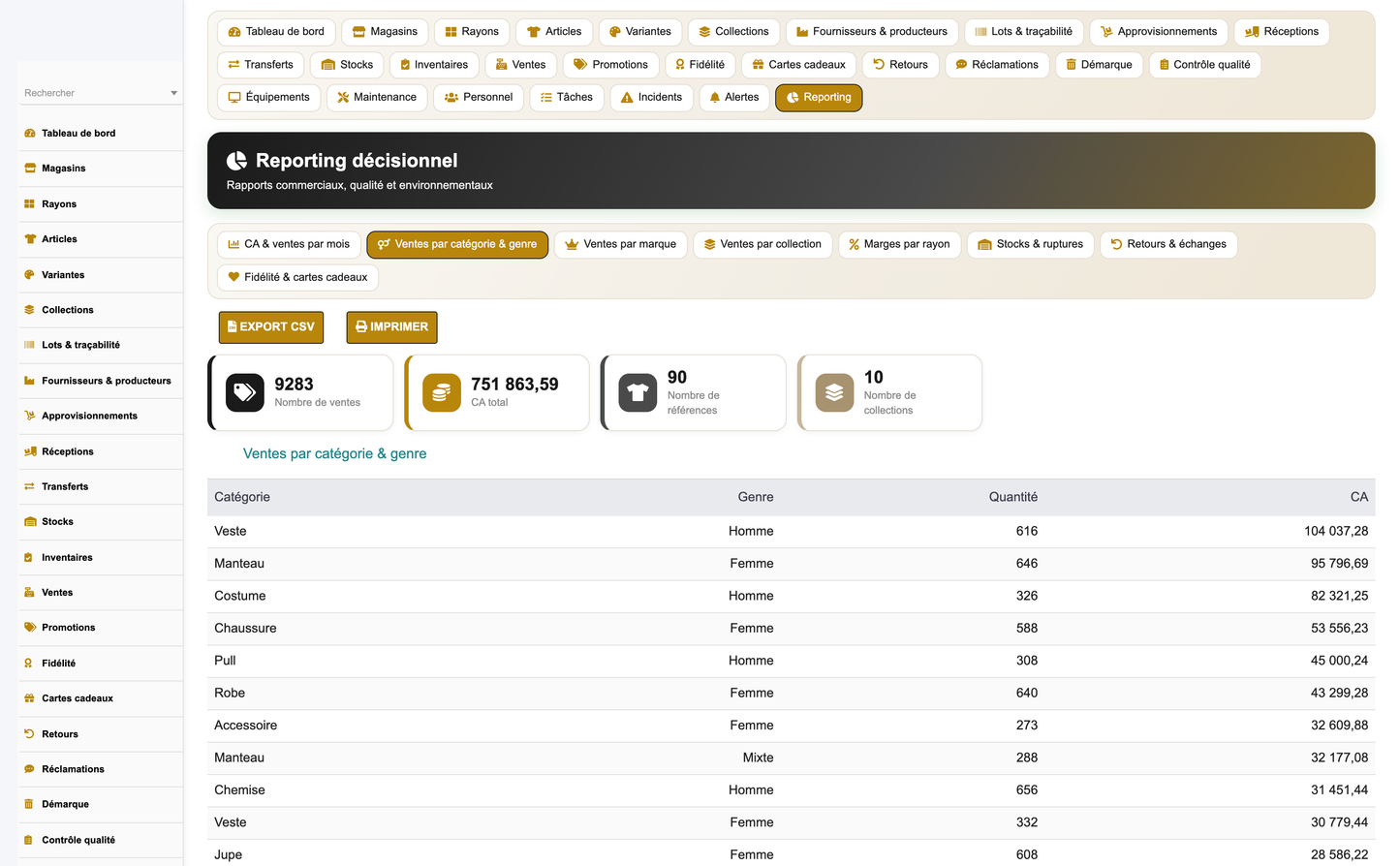The height and width of the screenshot is (866, 1400).
Task: Open the Incidents top navigation tab
Action: (652, 98)
